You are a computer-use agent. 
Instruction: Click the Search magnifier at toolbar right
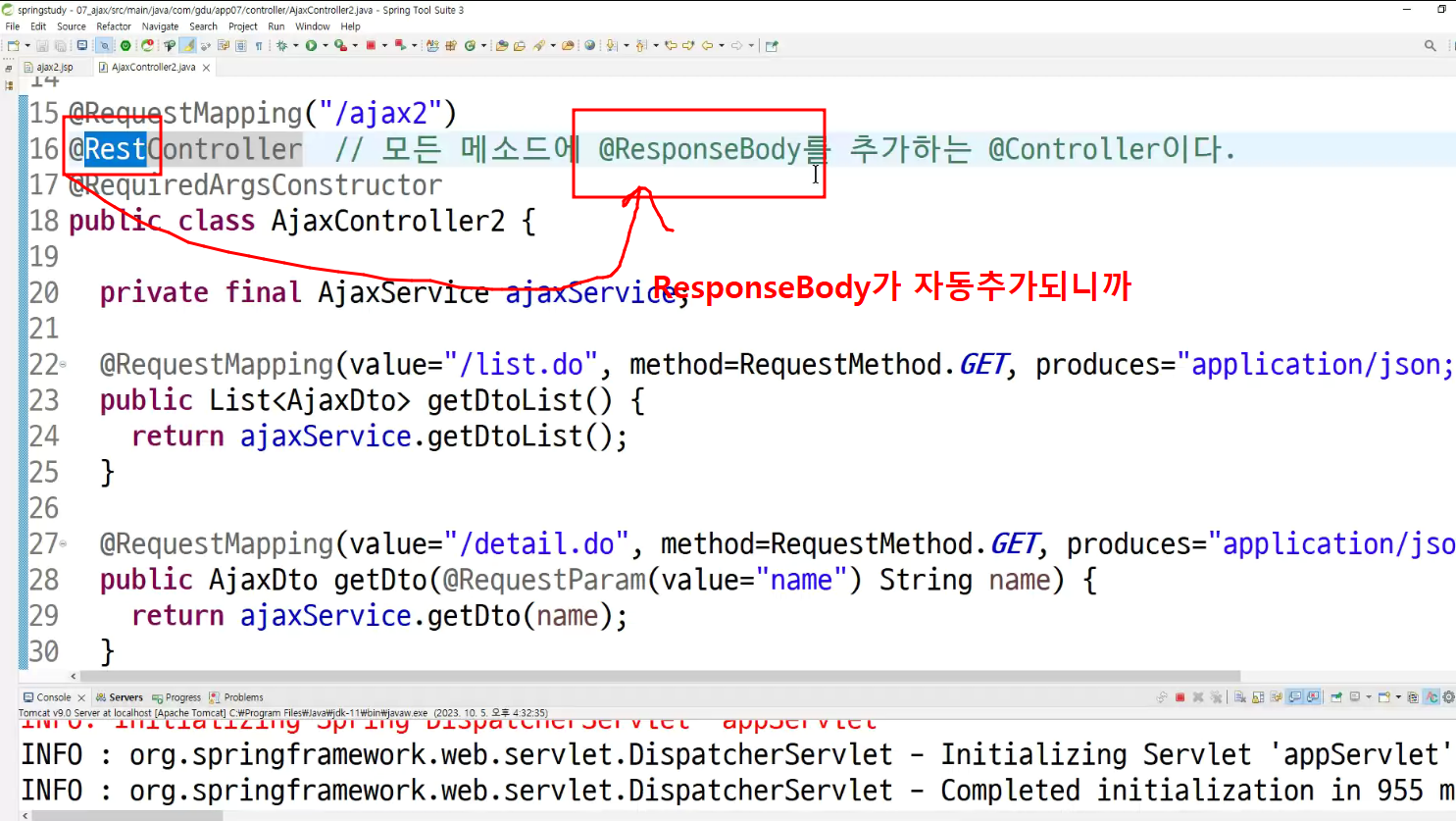[x=1430, y=45]
